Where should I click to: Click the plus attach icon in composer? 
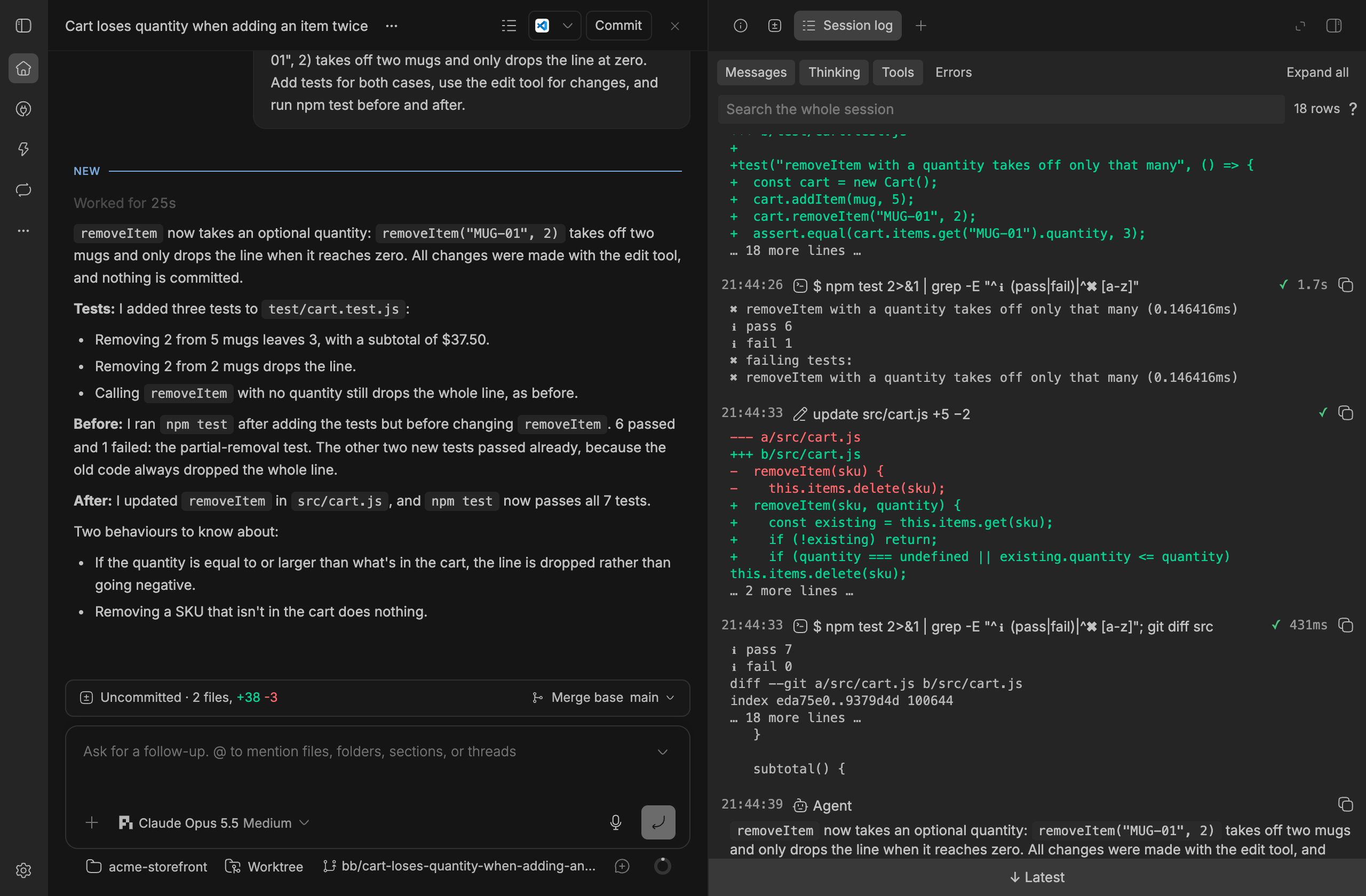92,822
